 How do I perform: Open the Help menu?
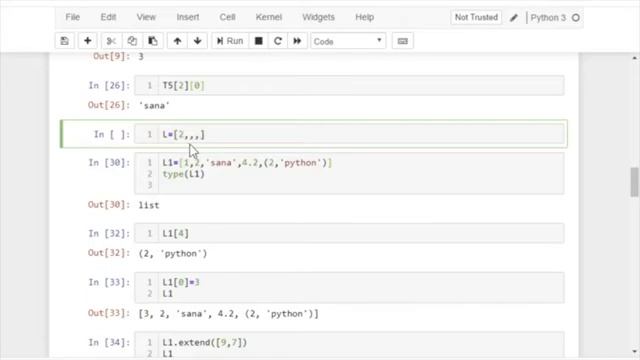click(x=364, y=17)
